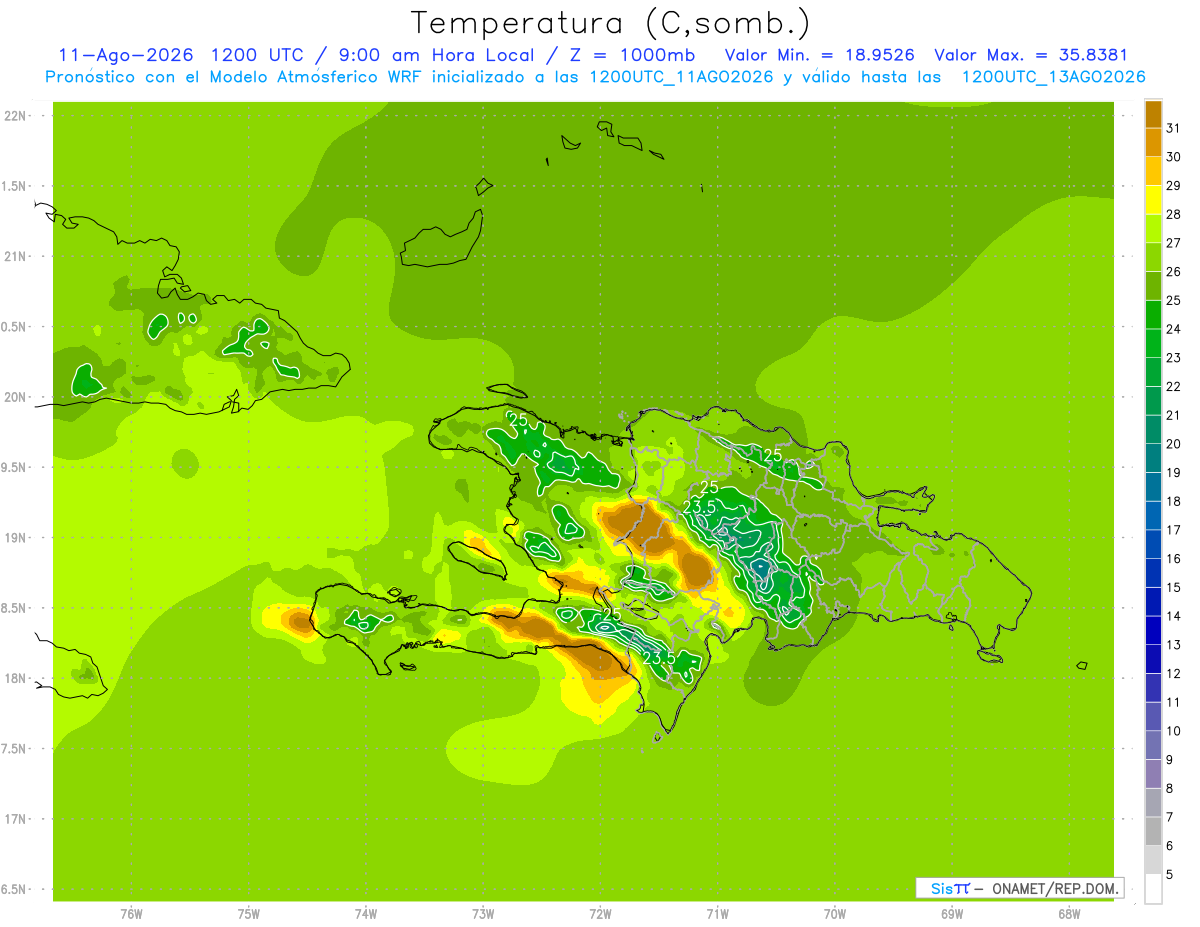Pick the colorbar swatch between 30 and 31
Image resolution: width=1200 pixels, height=927 pixels.
click(x=1153, y=142)
